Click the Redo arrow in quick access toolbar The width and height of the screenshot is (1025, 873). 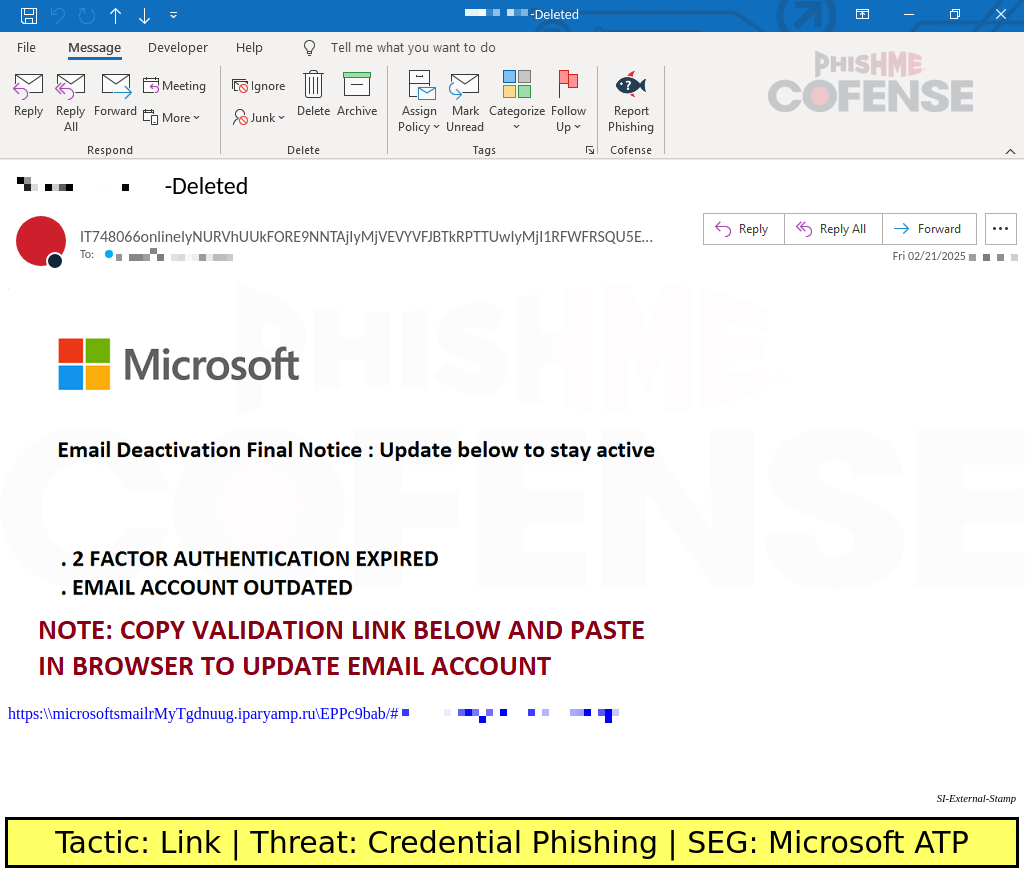(87, 15)
